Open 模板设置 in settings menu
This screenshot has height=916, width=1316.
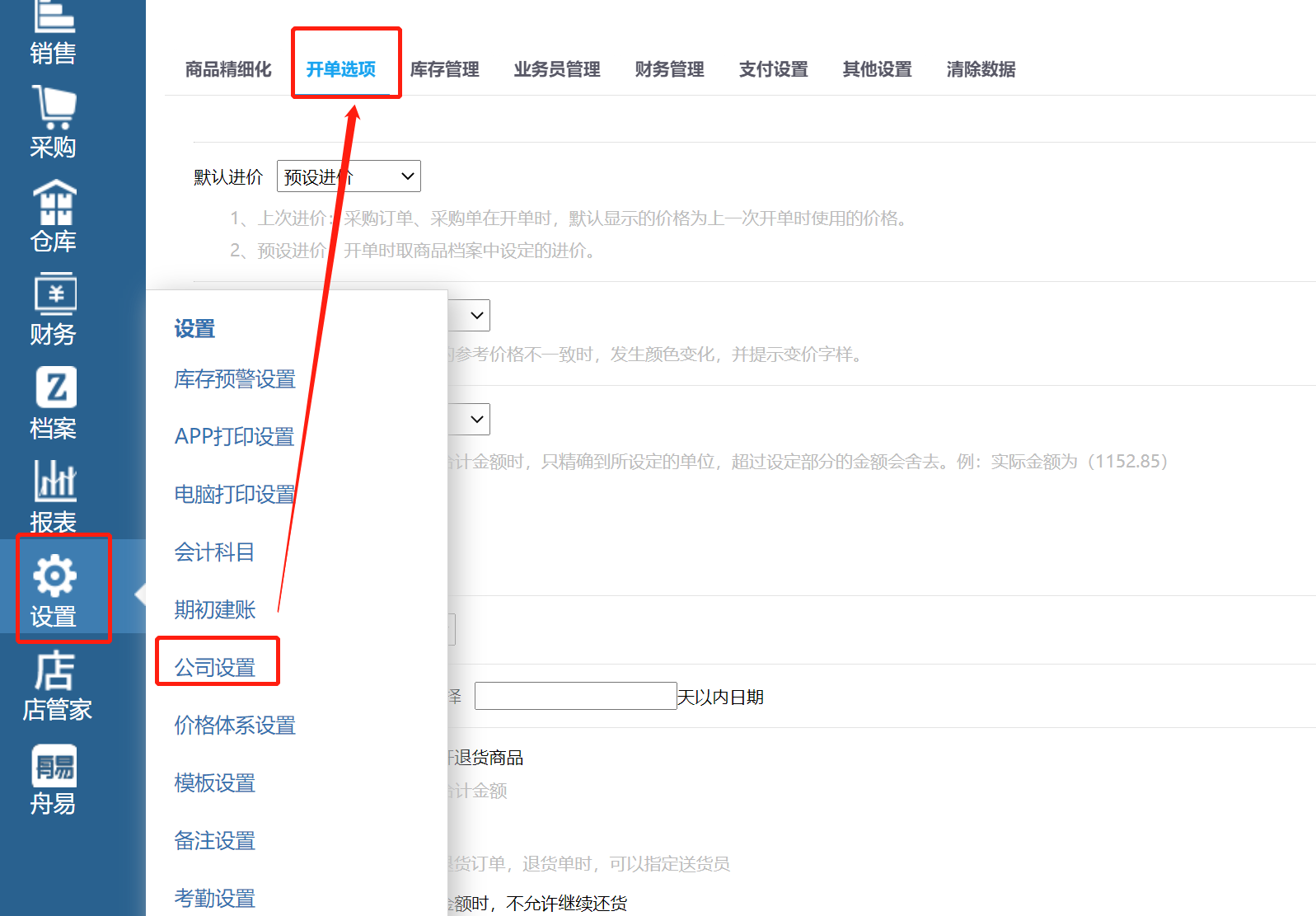pyautogui.click(x=214, y=783)
